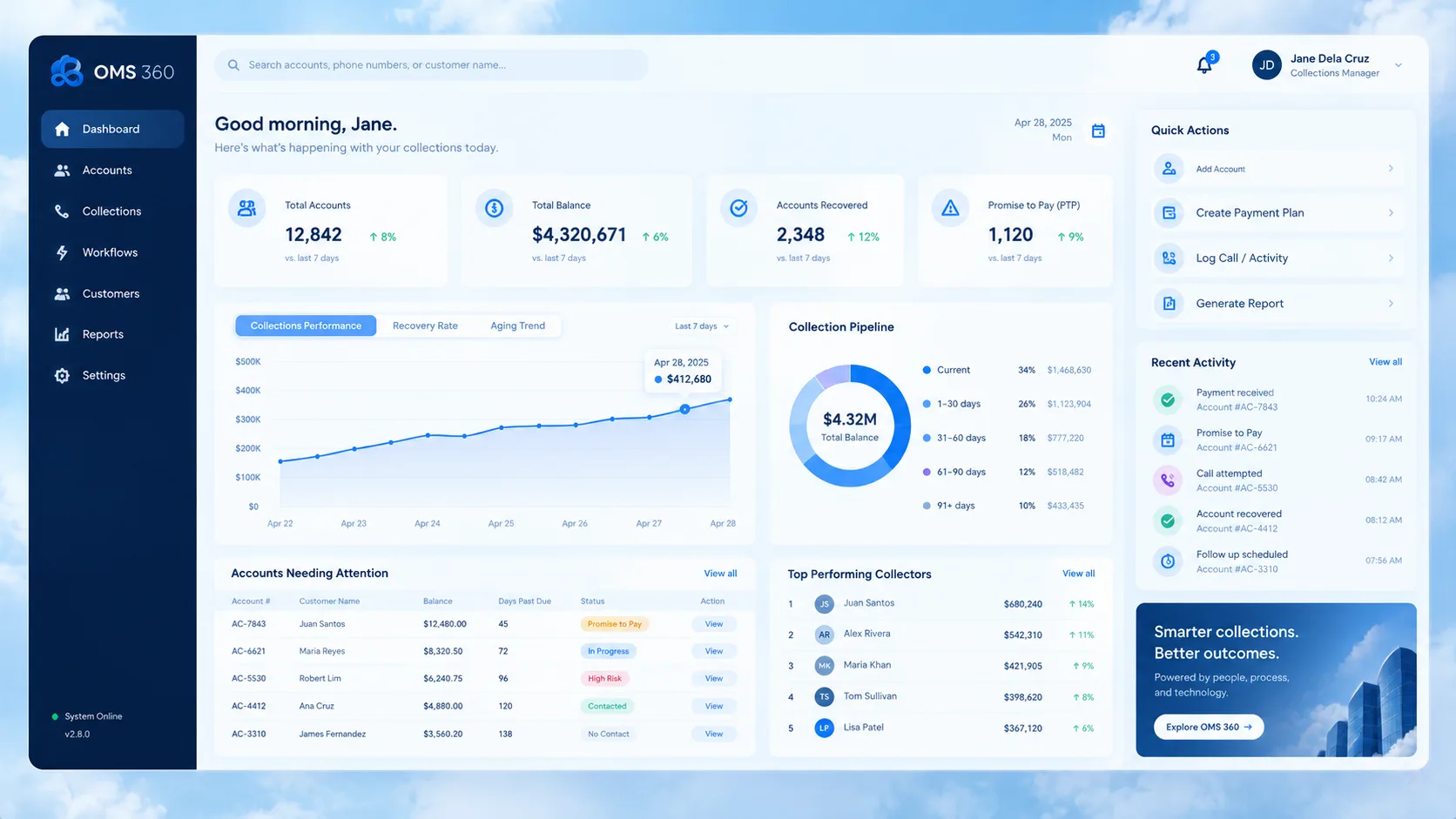Click the Accounts Recovered checkmark icon
Image resolution: width=1456 pixels, height=819 pixels.
click(738, 209)
